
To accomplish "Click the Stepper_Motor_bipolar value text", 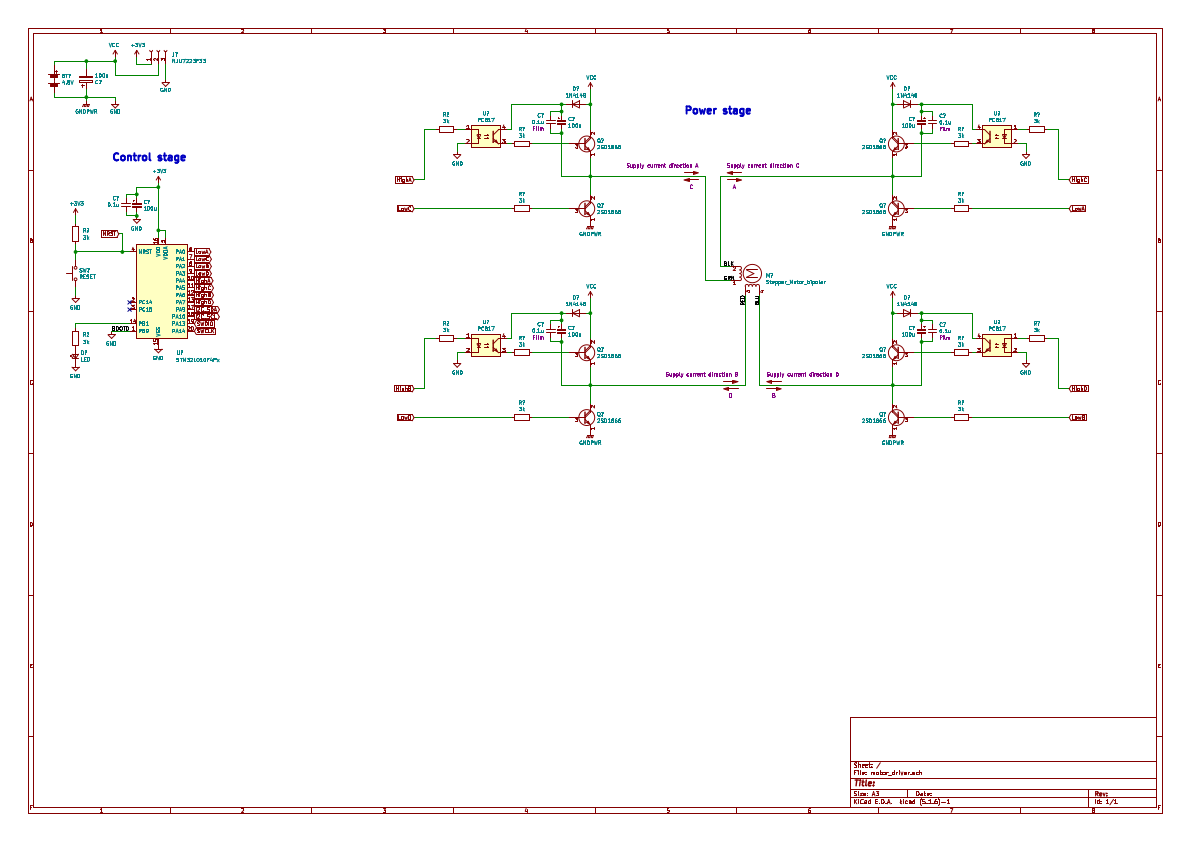I will 795,282.
